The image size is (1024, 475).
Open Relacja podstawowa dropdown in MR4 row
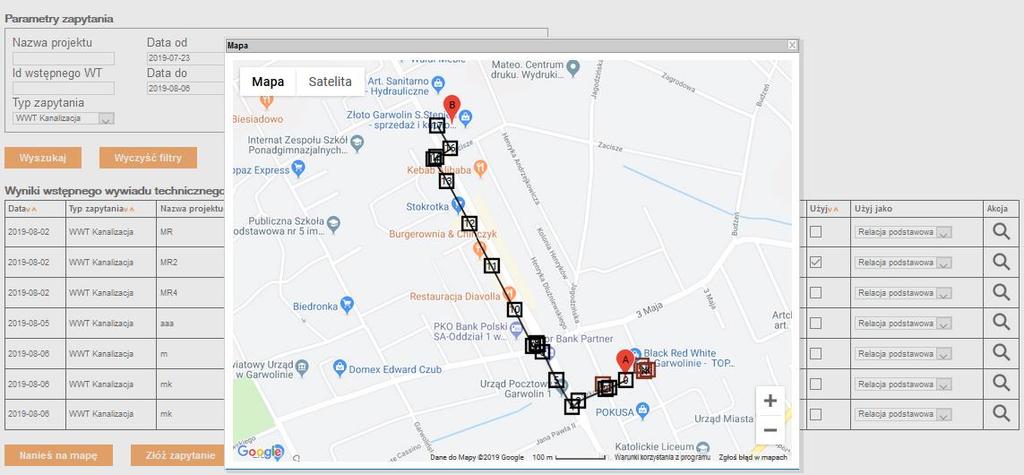[903, 293]
